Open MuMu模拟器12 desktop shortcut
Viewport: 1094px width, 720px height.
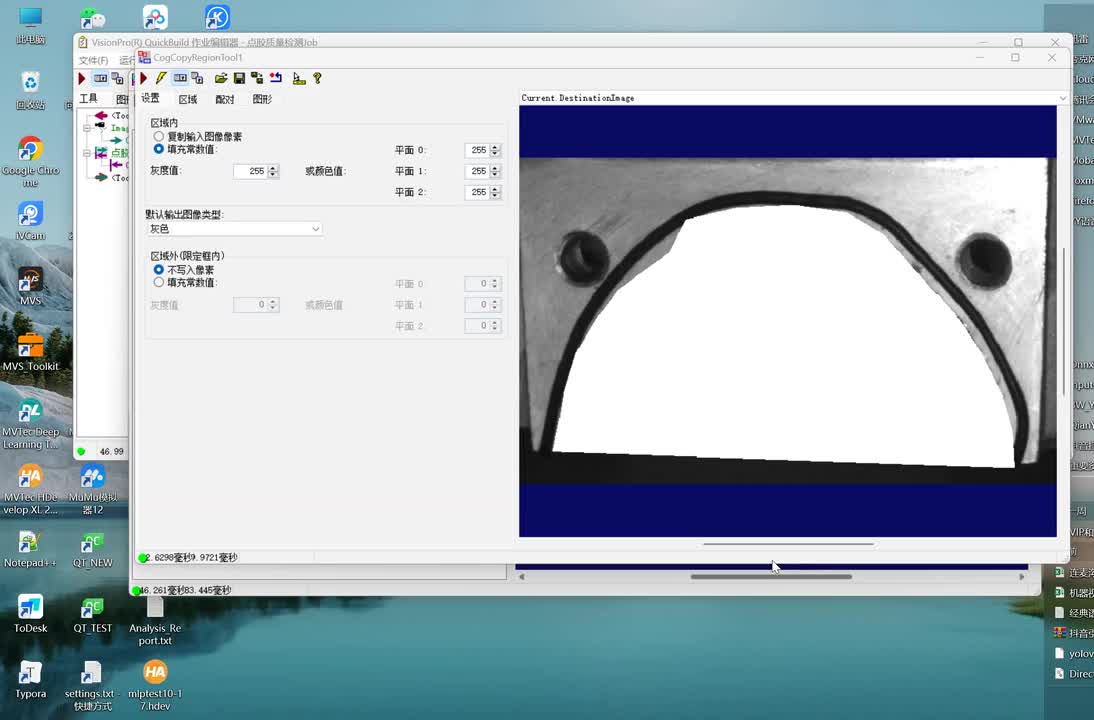(92, 490)
